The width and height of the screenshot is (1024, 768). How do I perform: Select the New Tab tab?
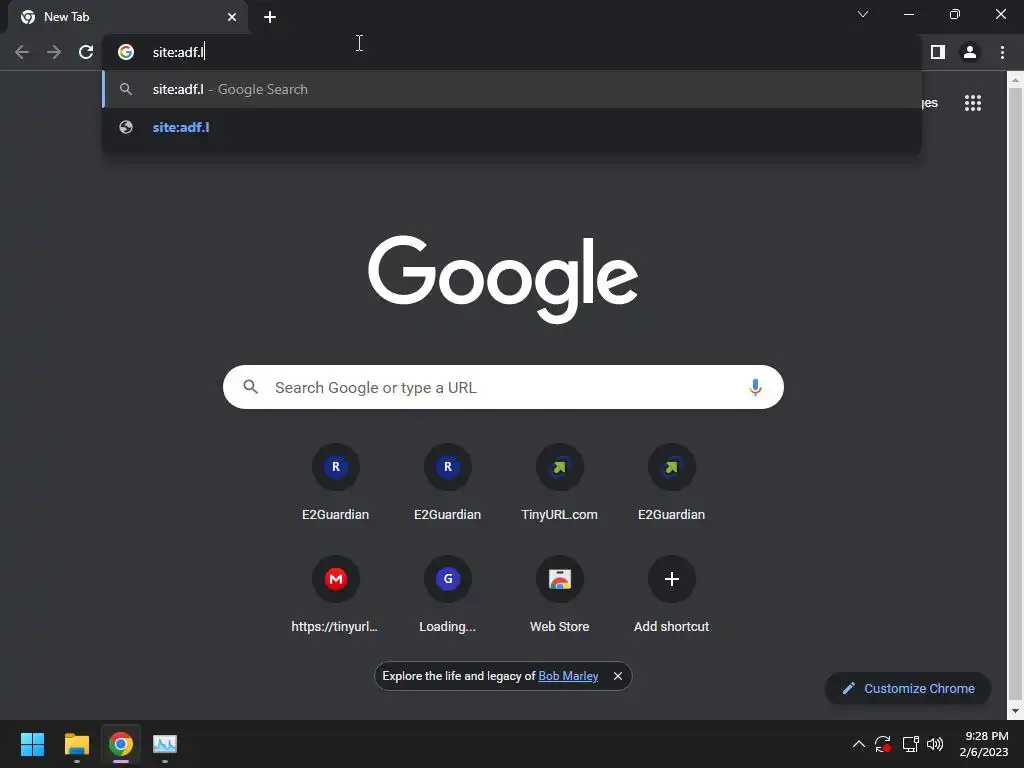point(128,17)
